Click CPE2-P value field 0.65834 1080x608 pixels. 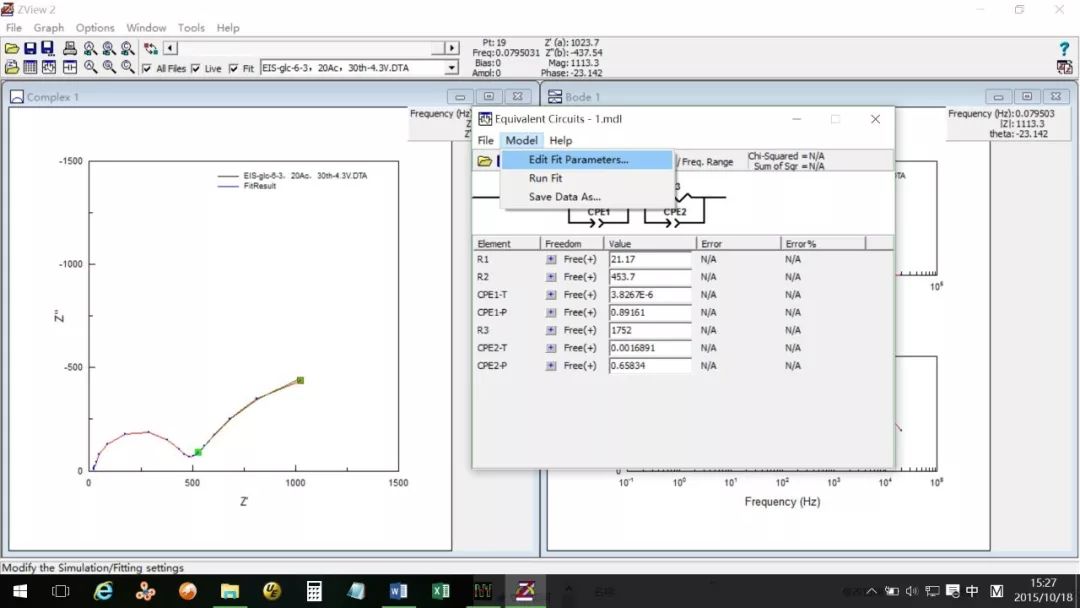pyautogui.click(x=650, y=366)
